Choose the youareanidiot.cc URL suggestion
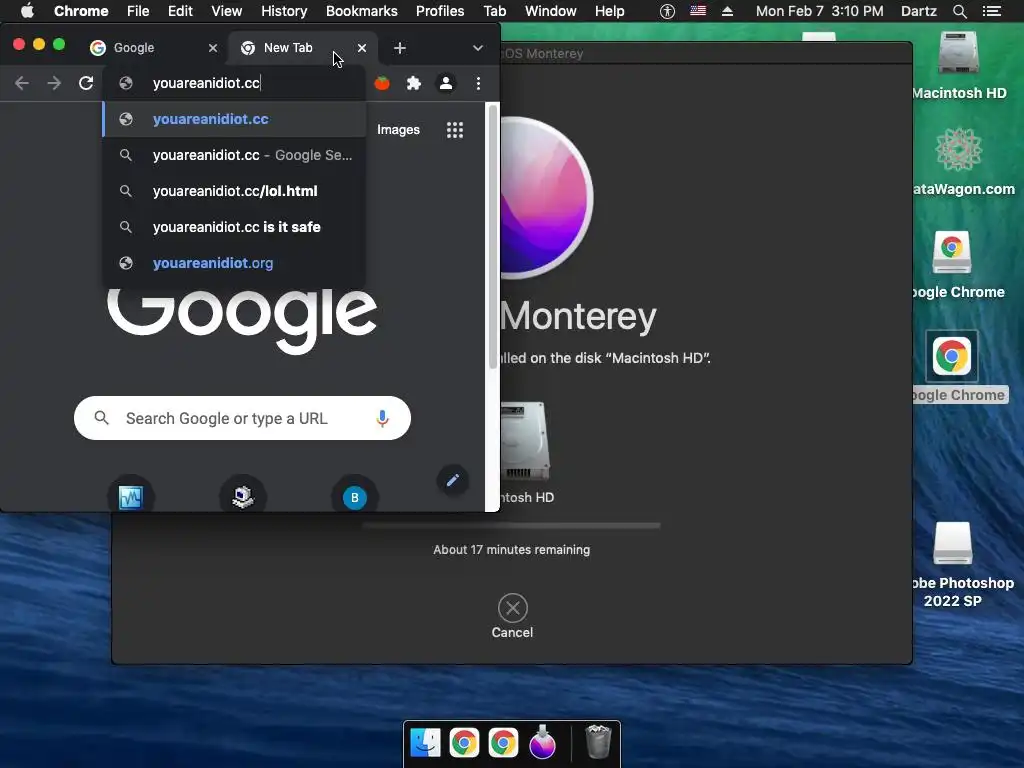 tap(234, 120)
